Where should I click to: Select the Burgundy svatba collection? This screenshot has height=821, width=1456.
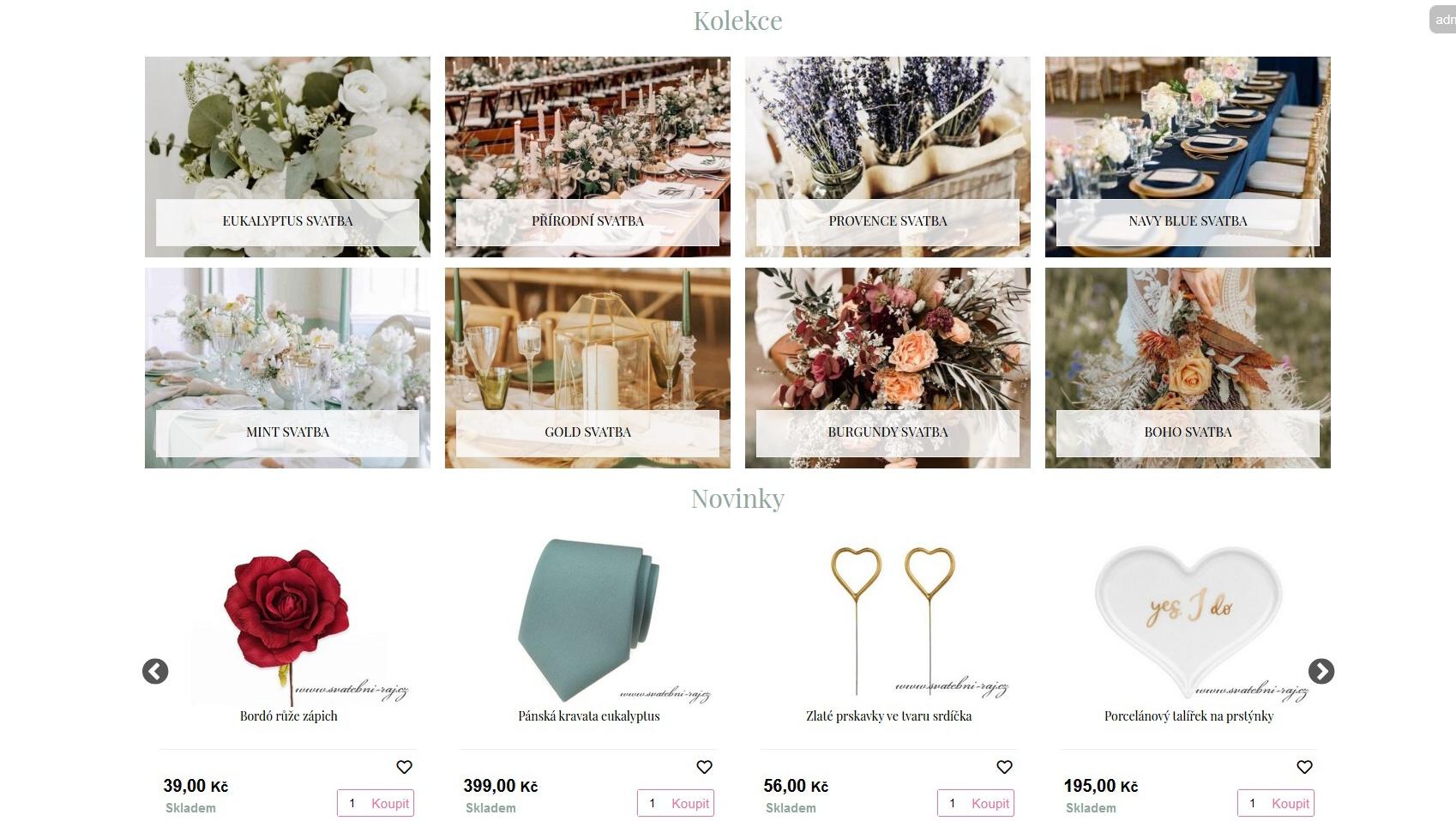point(887,368)
